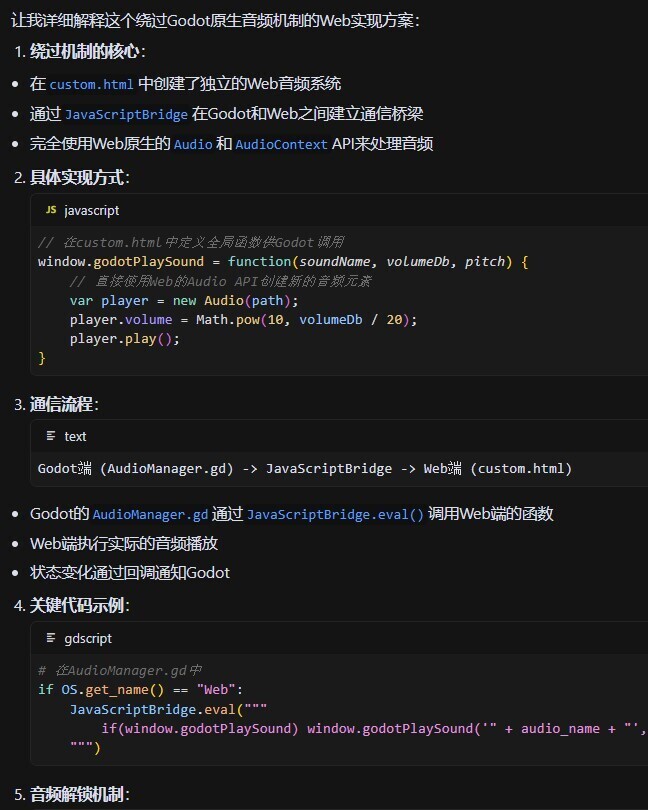648x810 pixels.
Task: Open the AudioManager.gd file link
Action: [x=150, y=515]
